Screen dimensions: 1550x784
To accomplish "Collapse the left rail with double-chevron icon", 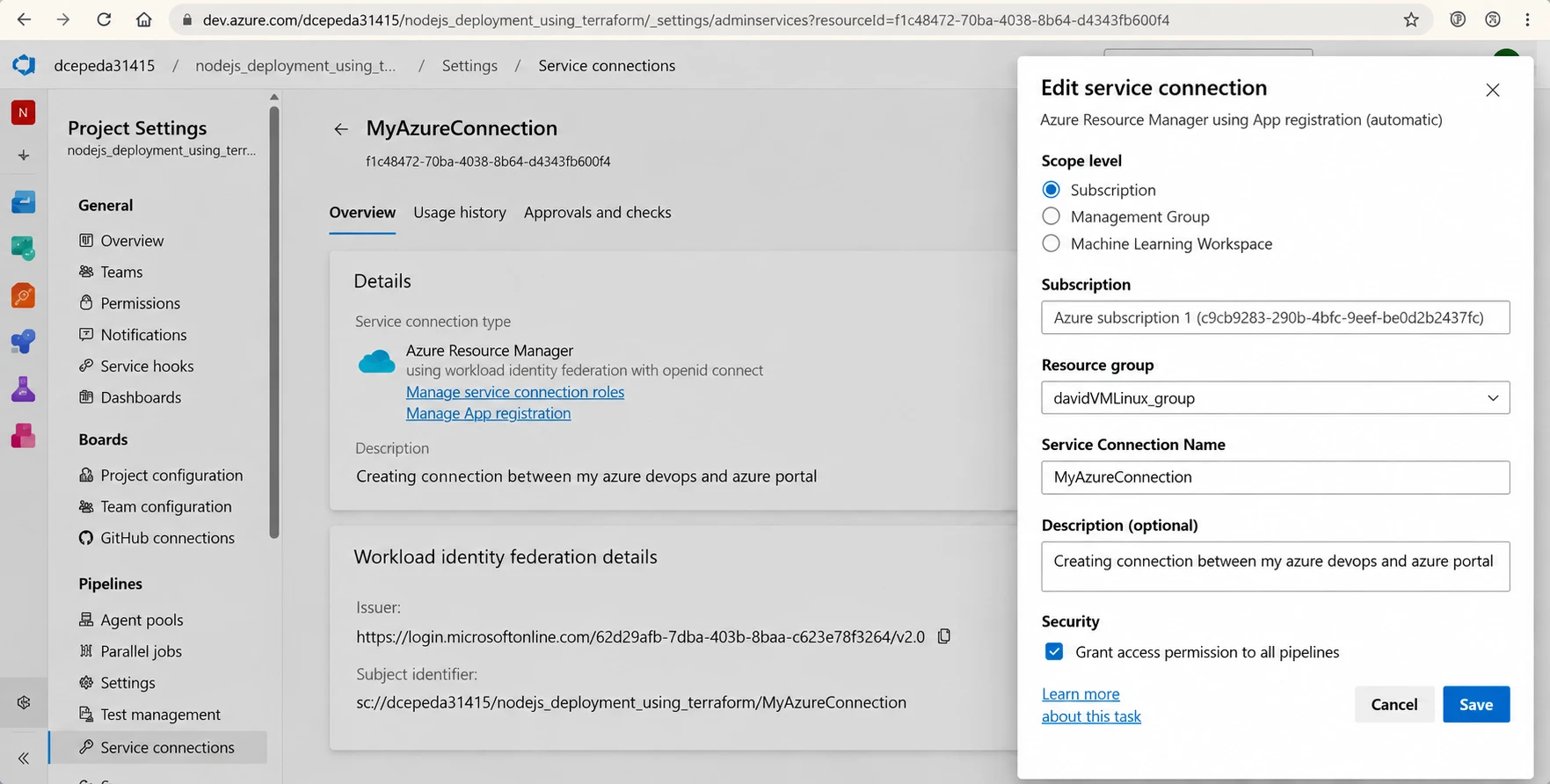I will (24, 758).
